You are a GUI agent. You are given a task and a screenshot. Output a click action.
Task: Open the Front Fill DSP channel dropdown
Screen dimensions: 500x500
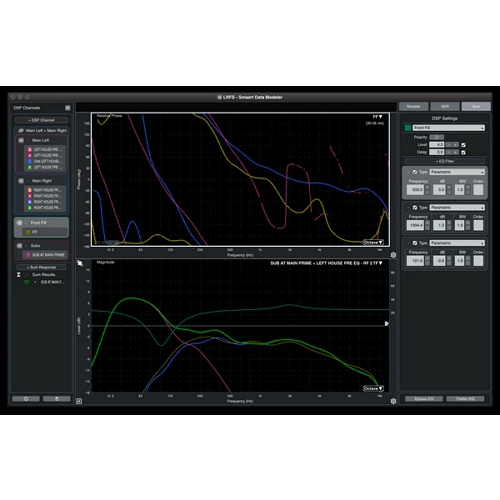point(449,128)
